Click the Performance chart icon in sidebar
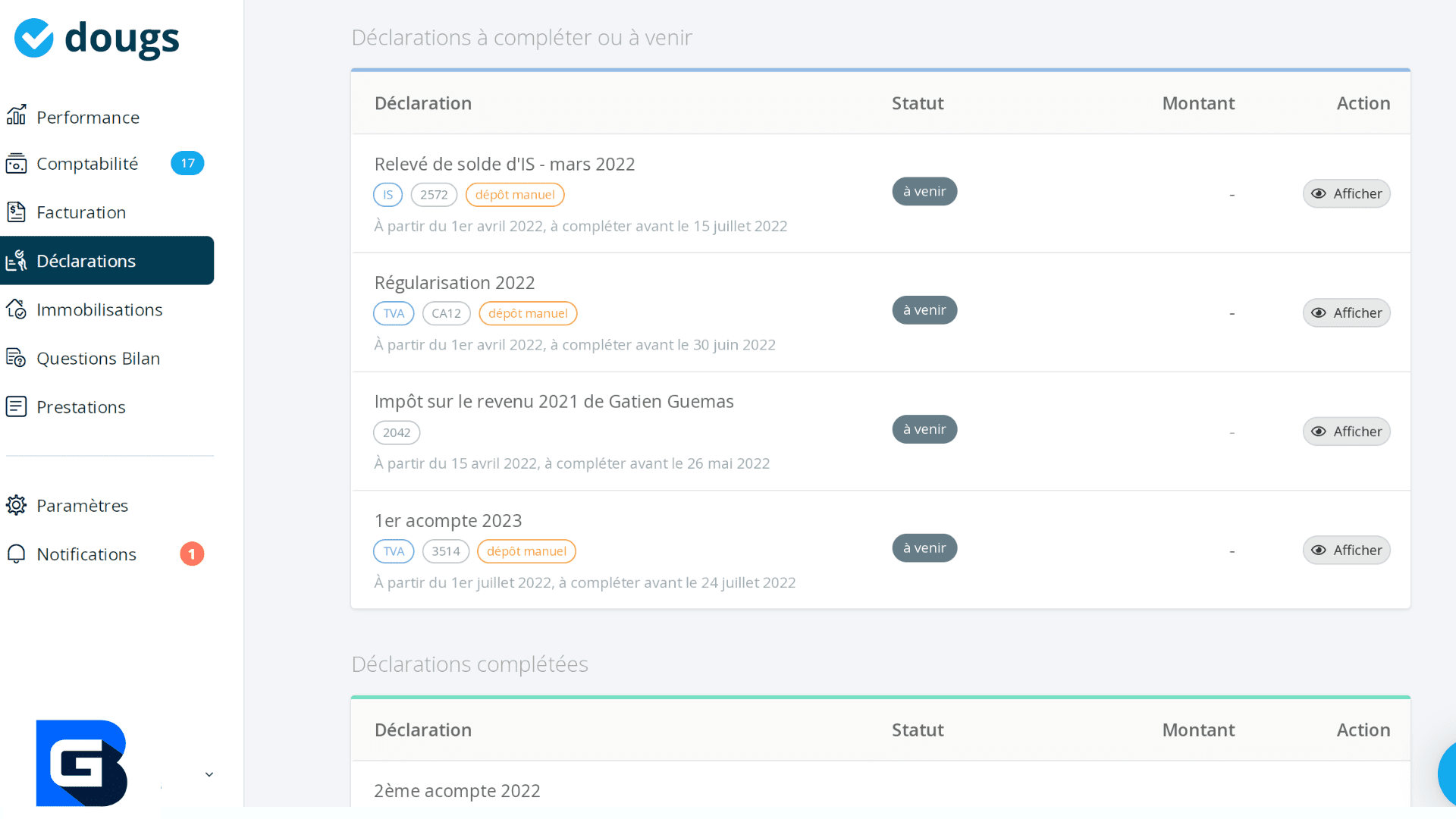 click(x=17, y=115)
